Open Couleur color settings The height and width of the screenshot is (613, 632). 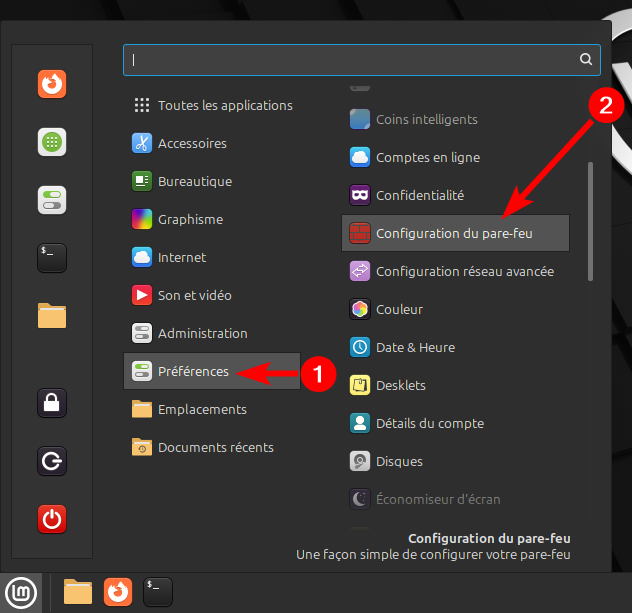pos(399,309)
